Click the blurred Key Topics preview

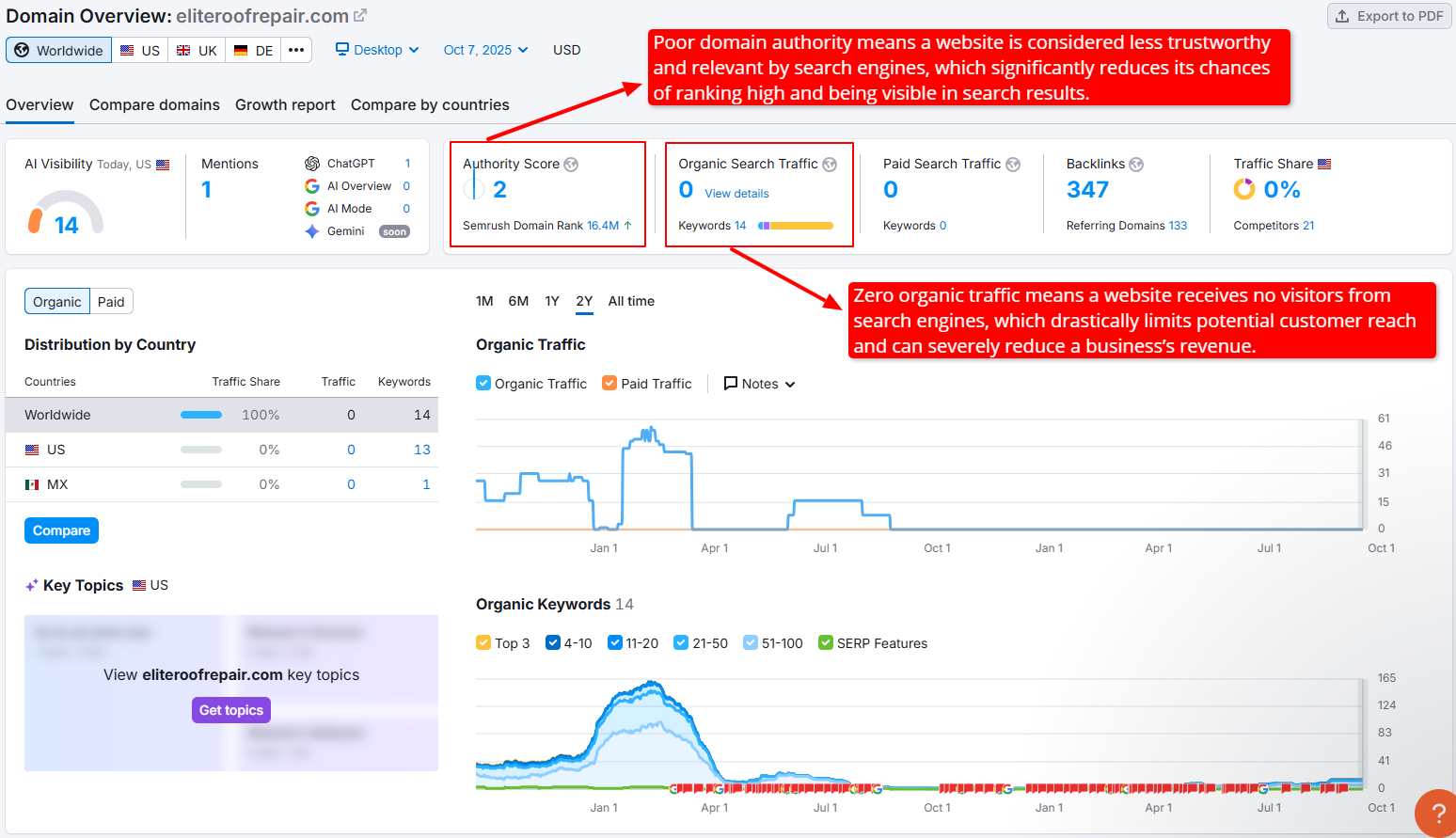click(x=231, y=693)
